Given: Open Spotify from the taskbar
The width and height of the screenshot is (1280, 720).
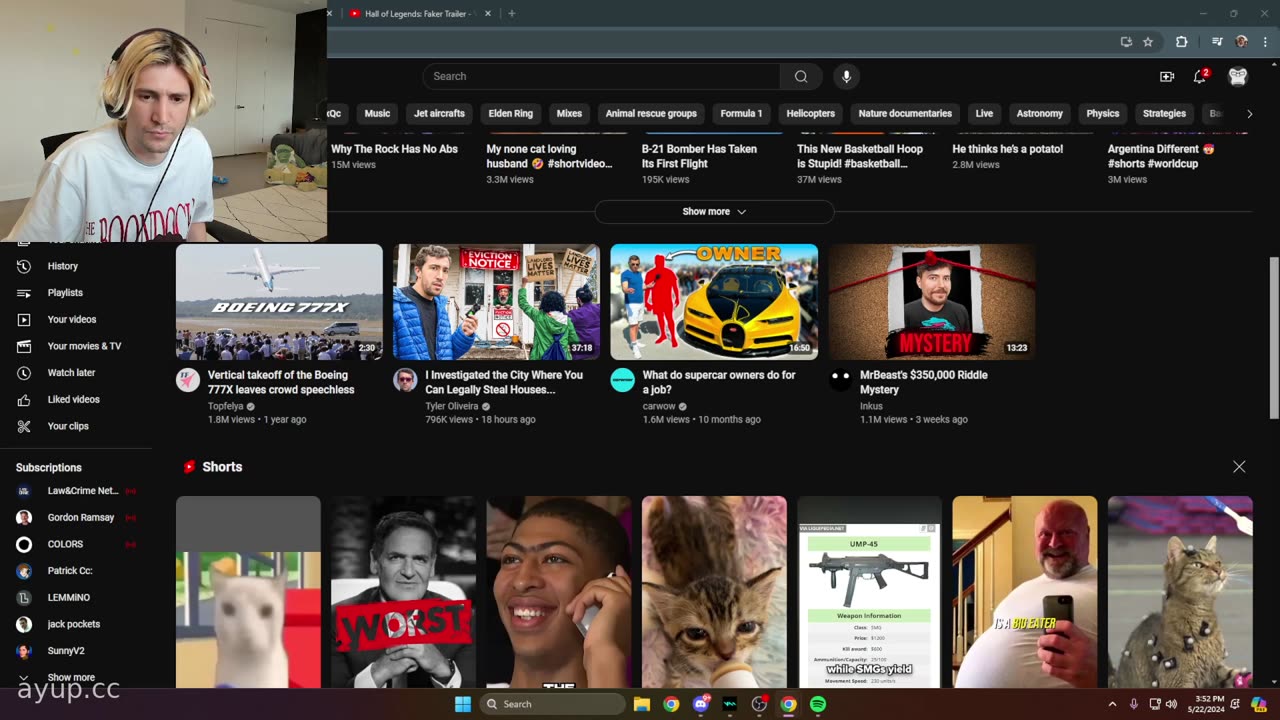Looking at the screenshot, I should [818, 704].
